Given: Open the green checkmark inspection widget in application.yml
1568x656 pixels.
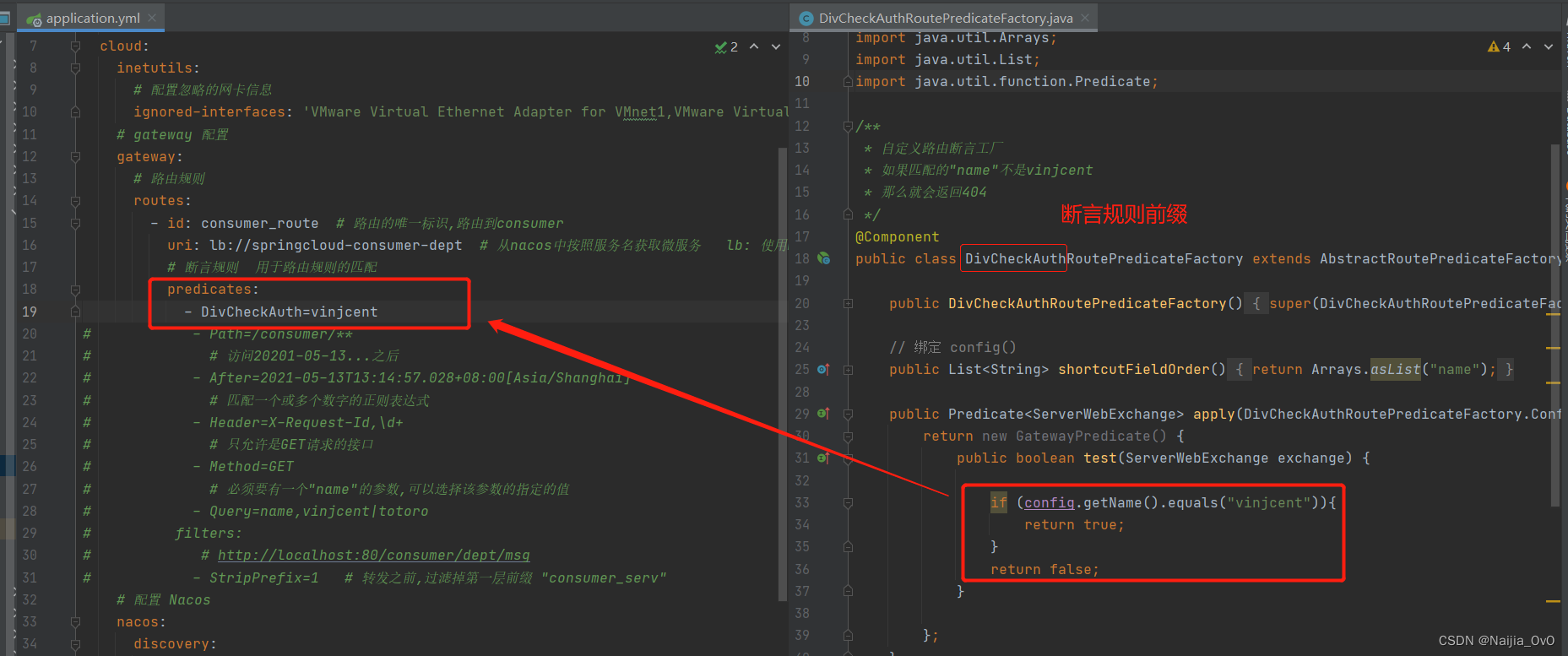Looking at the screenshot, I should pyautogui.click(x=726, y=47).
